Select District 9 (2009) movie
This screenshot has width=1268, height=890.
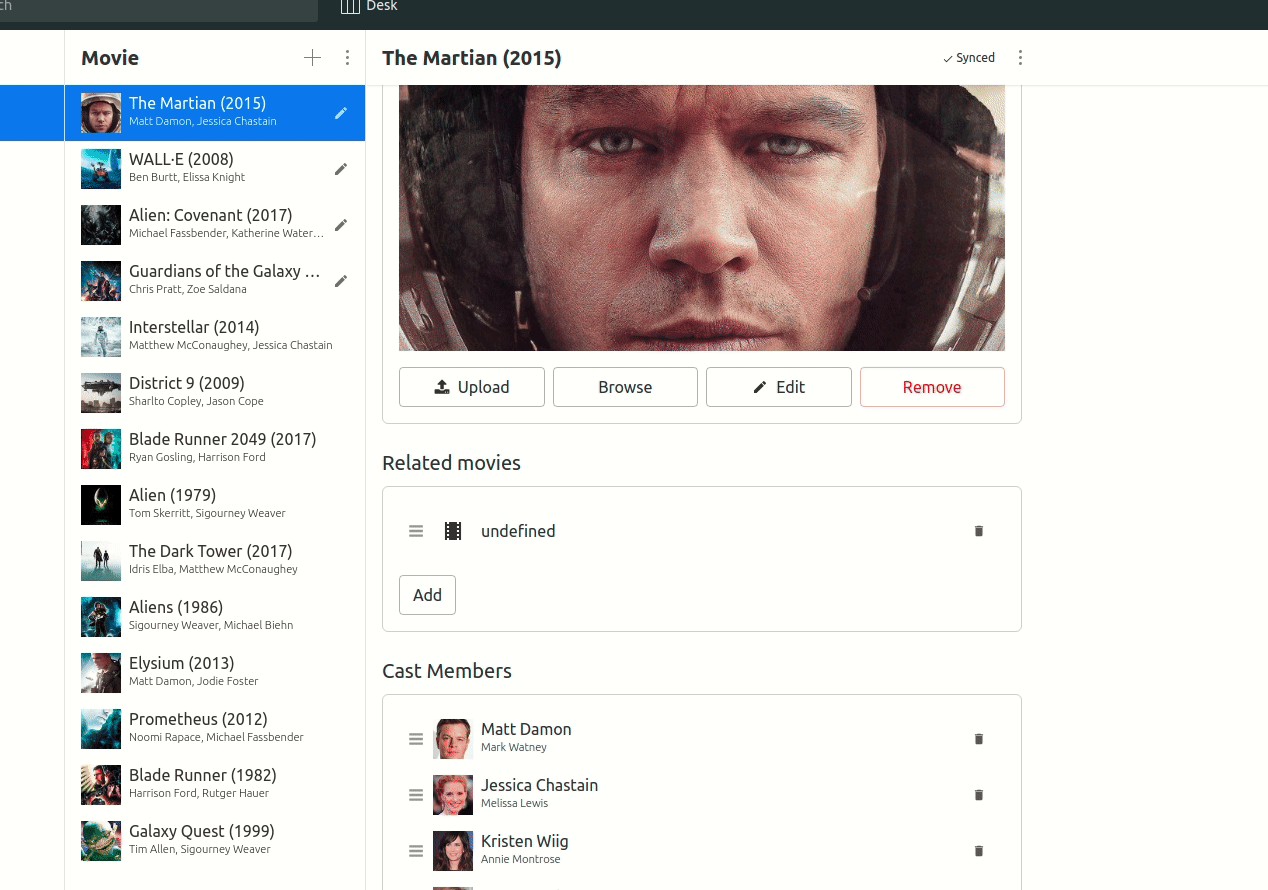click(215, 393)
